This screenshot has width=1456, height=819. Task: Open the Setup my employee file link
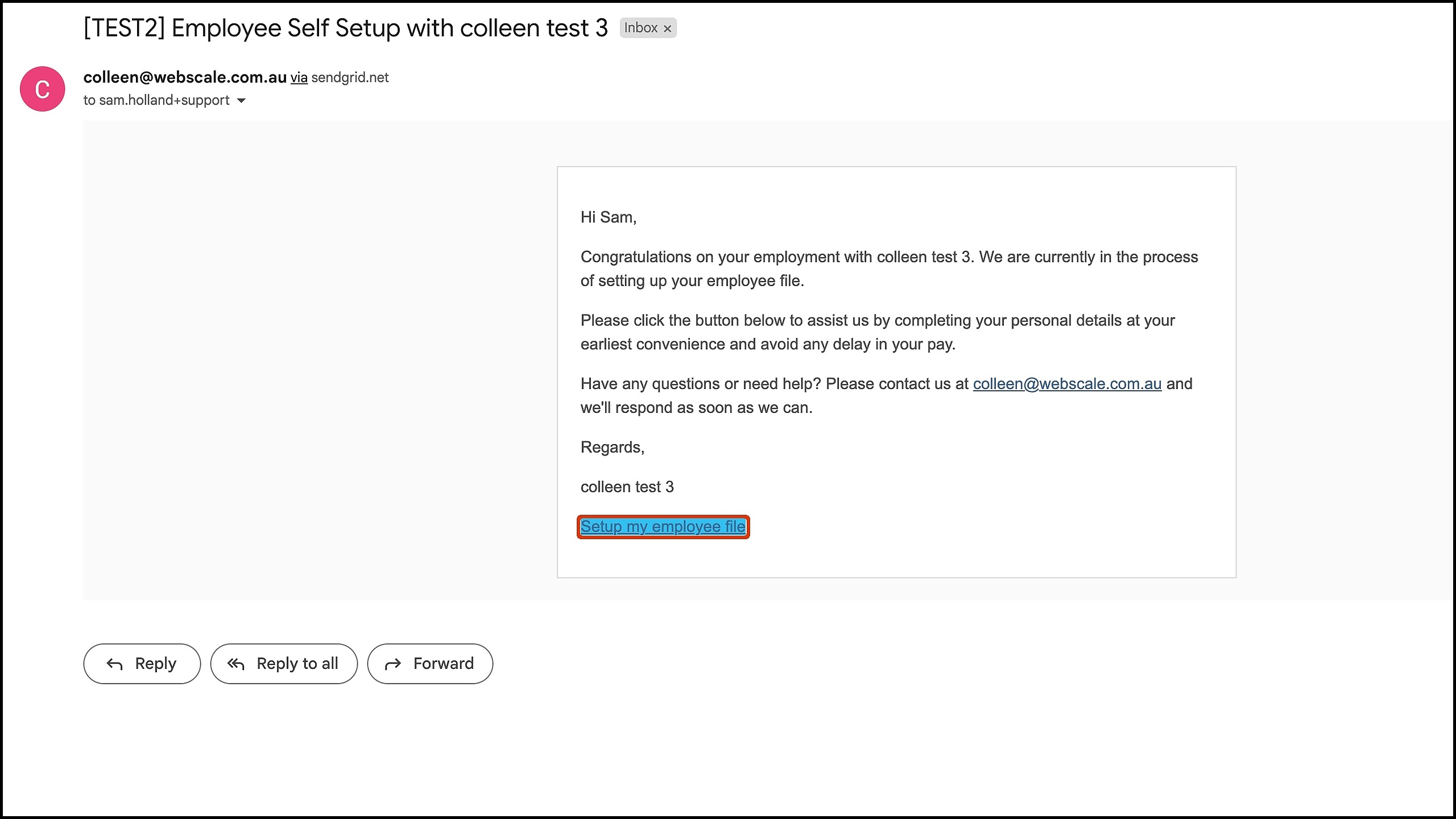coord(663,527)
